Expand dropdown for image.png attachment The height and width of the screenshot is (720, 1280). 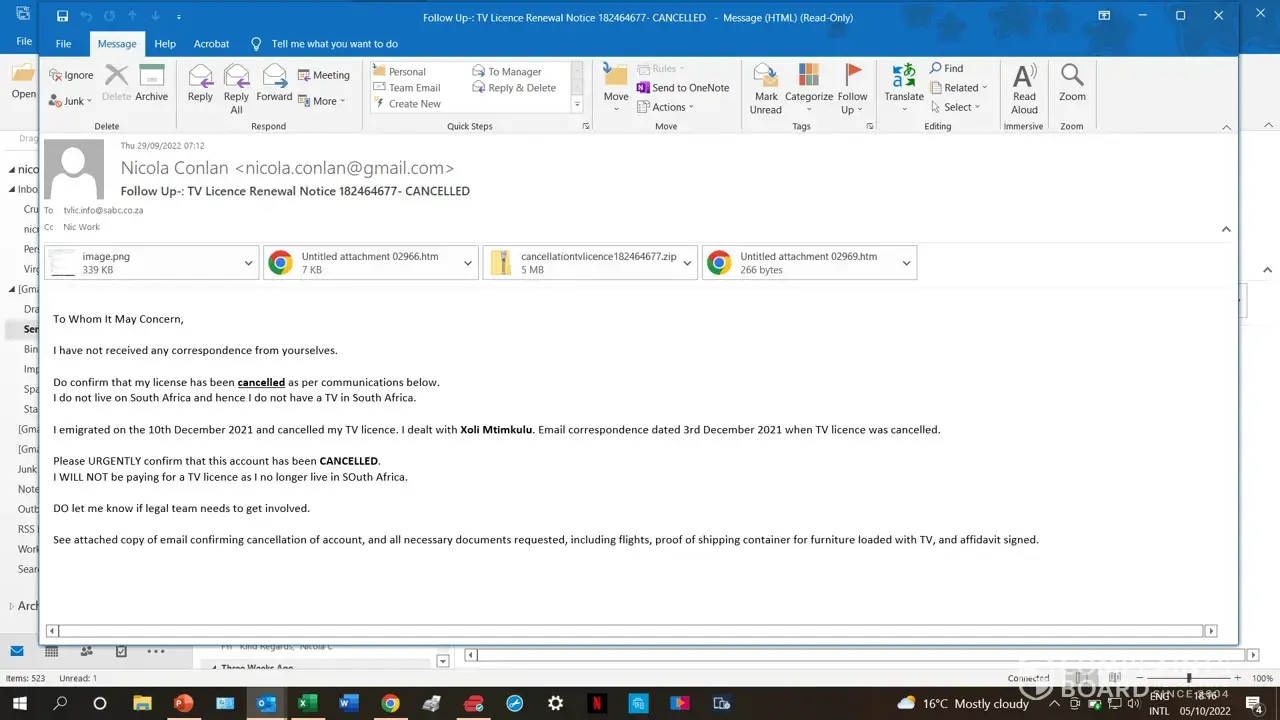tap(249, 263)
